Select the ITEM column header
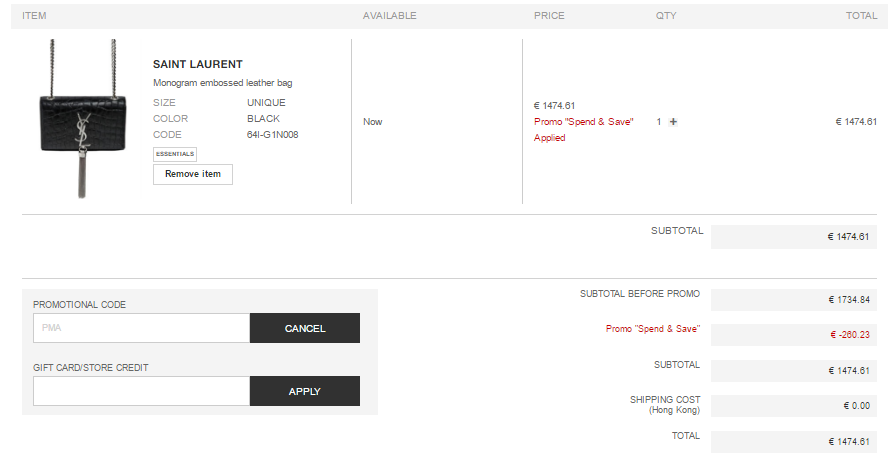This screenshot has width=894, height=465. click(x=34, y=16)
